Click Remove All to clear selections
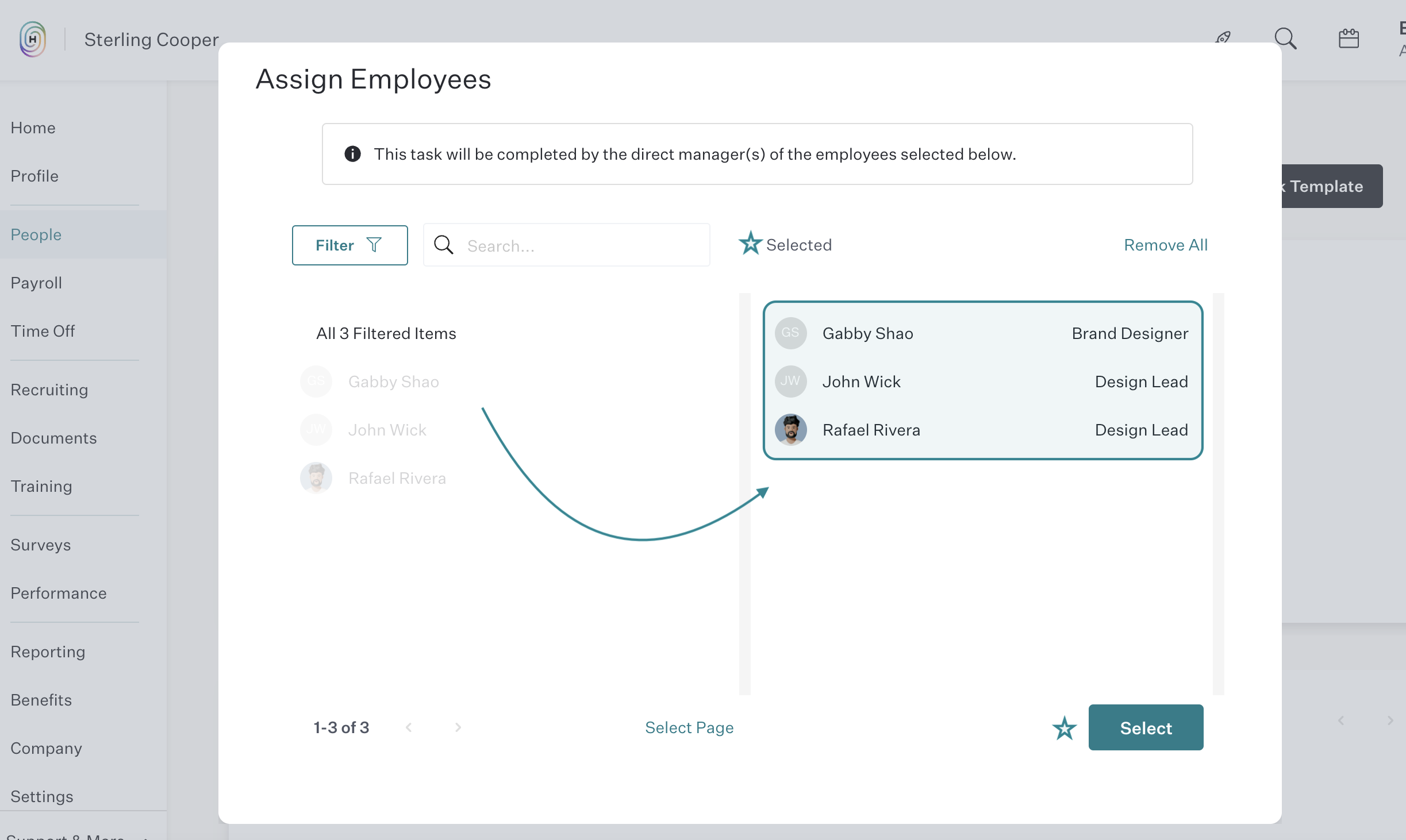The width and height of the screenshot is (1406, 840). (x=1165, y=245)
